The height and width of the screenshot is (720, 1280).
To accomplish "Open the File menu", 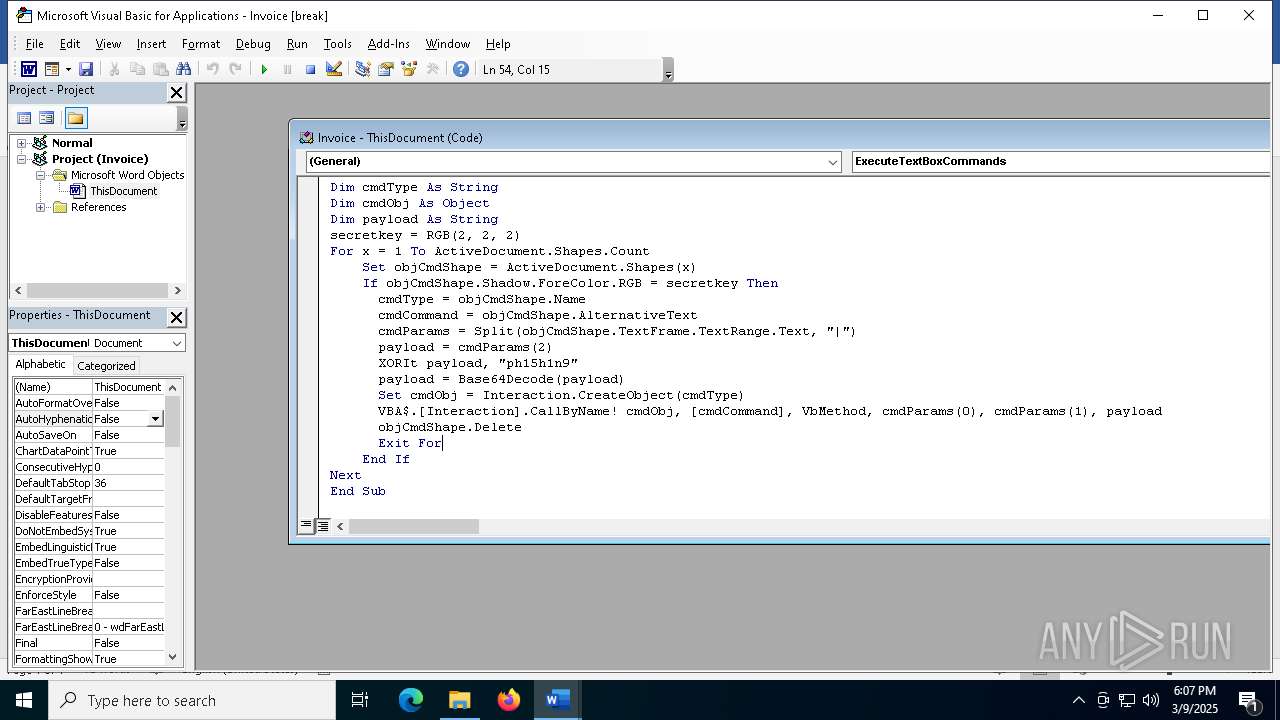I will point(34,44).
